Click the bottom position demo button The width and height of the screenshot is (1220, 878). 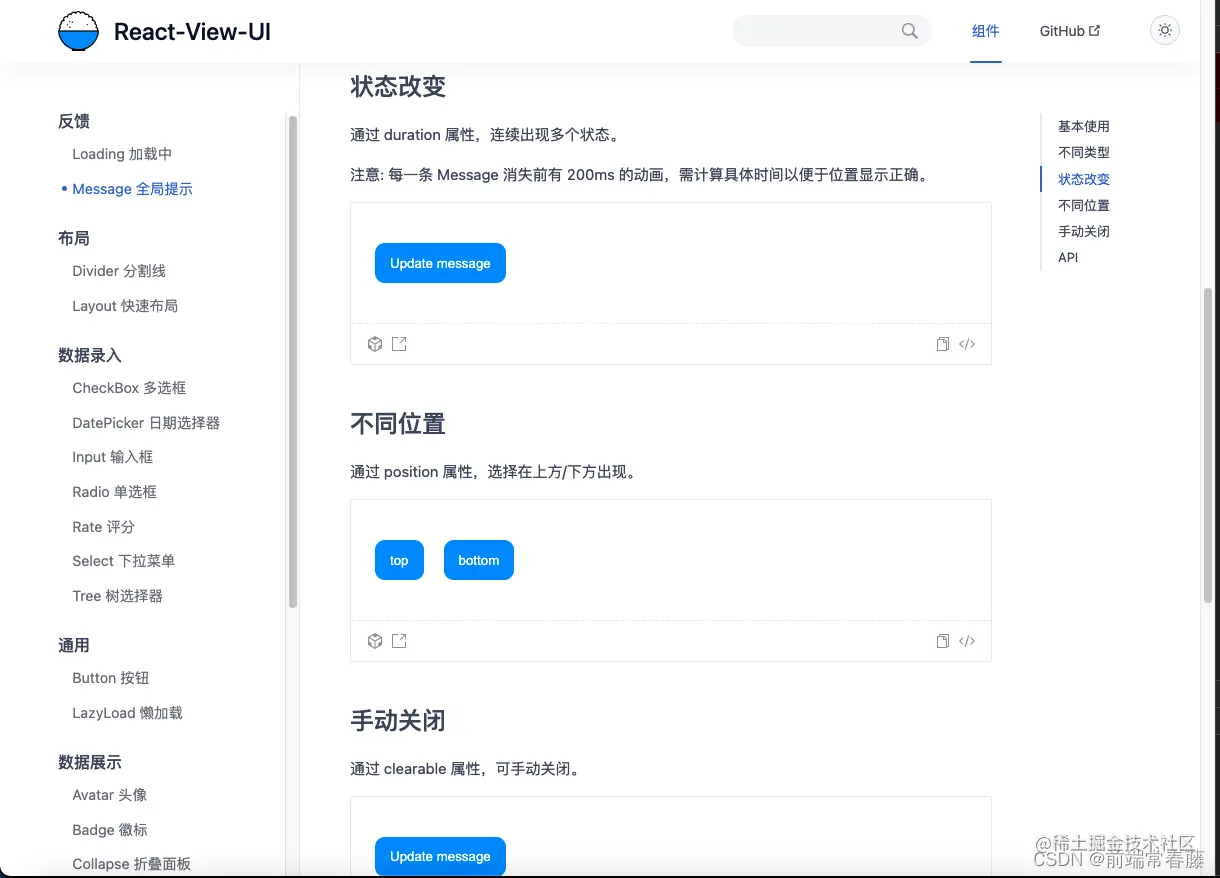(x=478, y=560)
